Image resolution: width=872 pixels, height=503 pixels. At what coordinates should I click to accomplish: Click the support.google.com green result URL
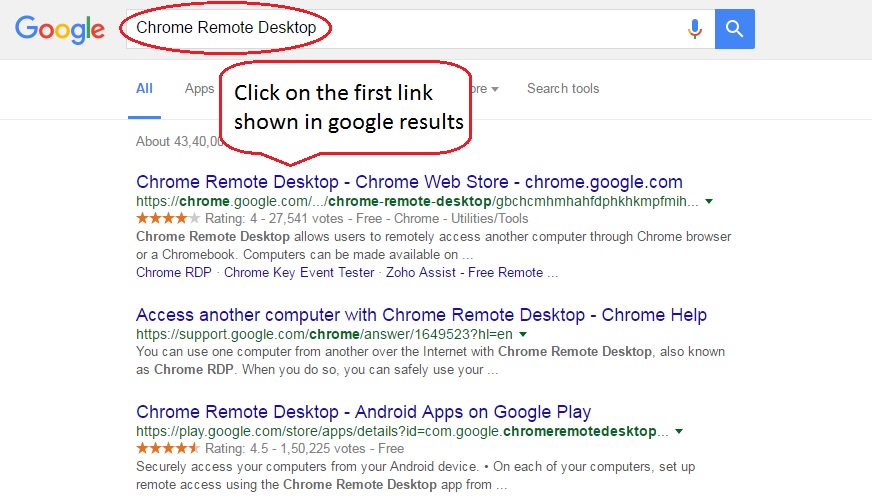pyautogui.click(x=324, y=334)
